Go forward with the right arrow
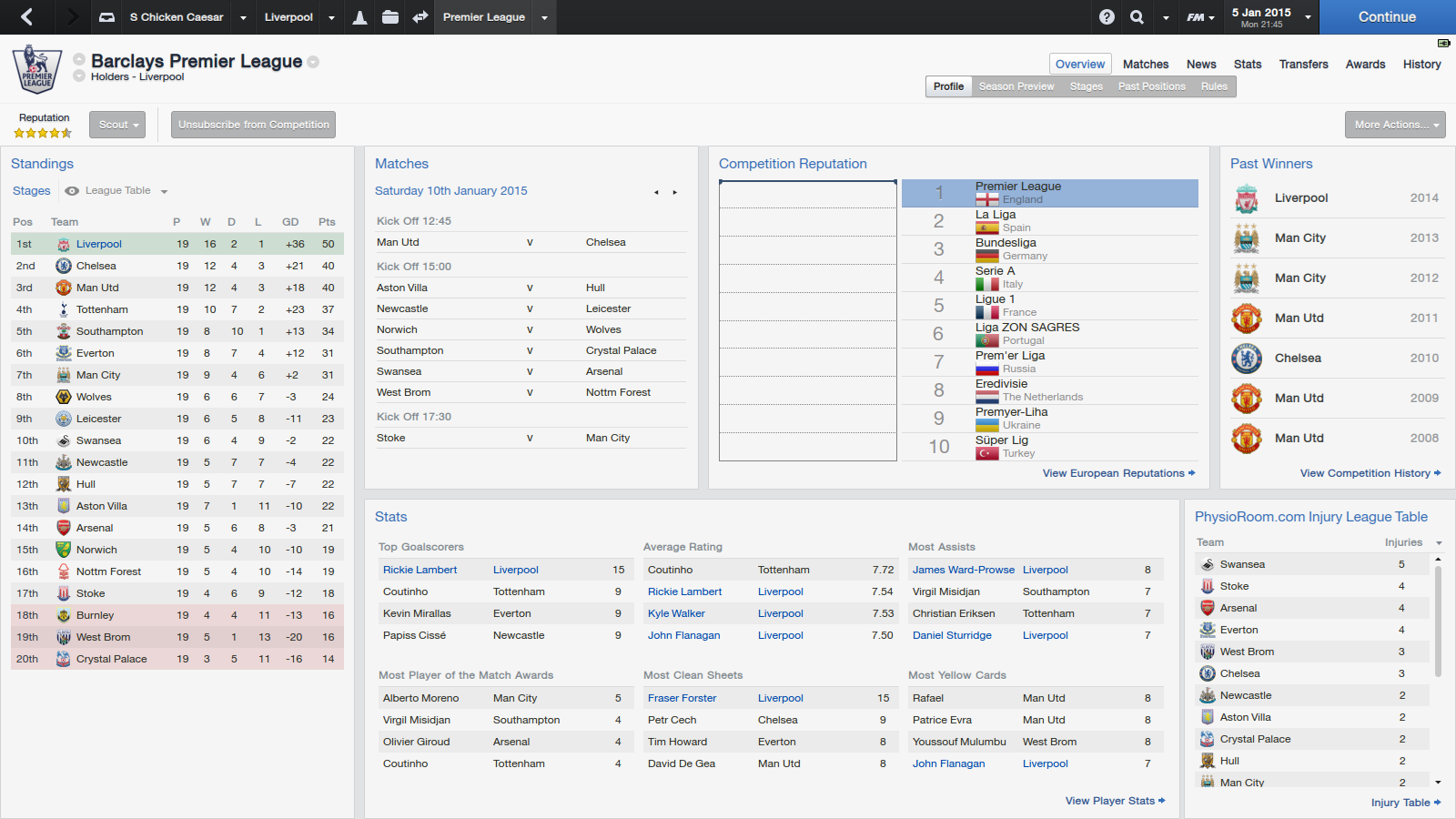The height and width of the screenshot is (819, 1456). coord(73,16)
